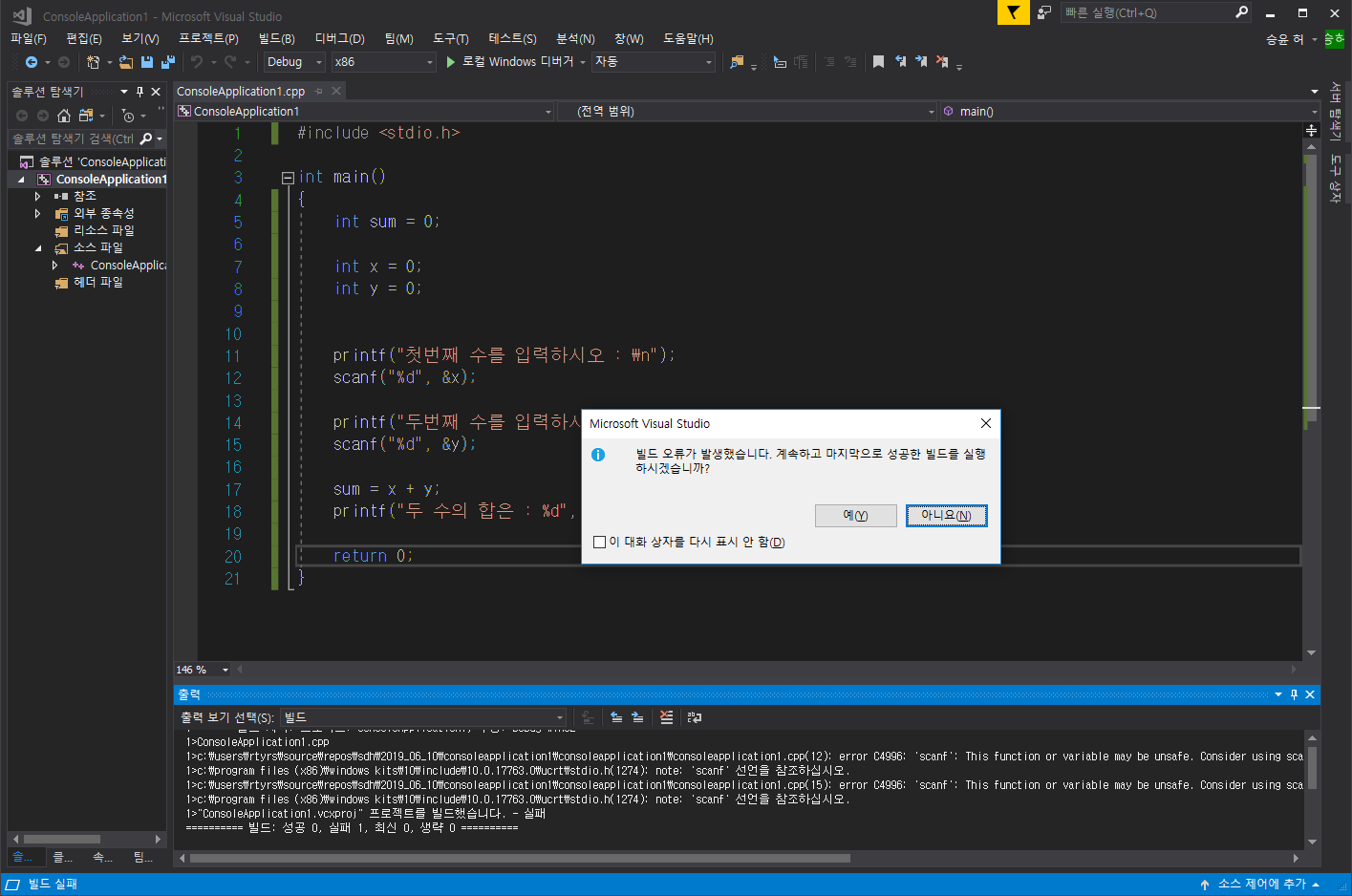Click the New Project toolbar icon
Image resolution: width=1352 pixels, height=896 pixels.
coord(93,62)
